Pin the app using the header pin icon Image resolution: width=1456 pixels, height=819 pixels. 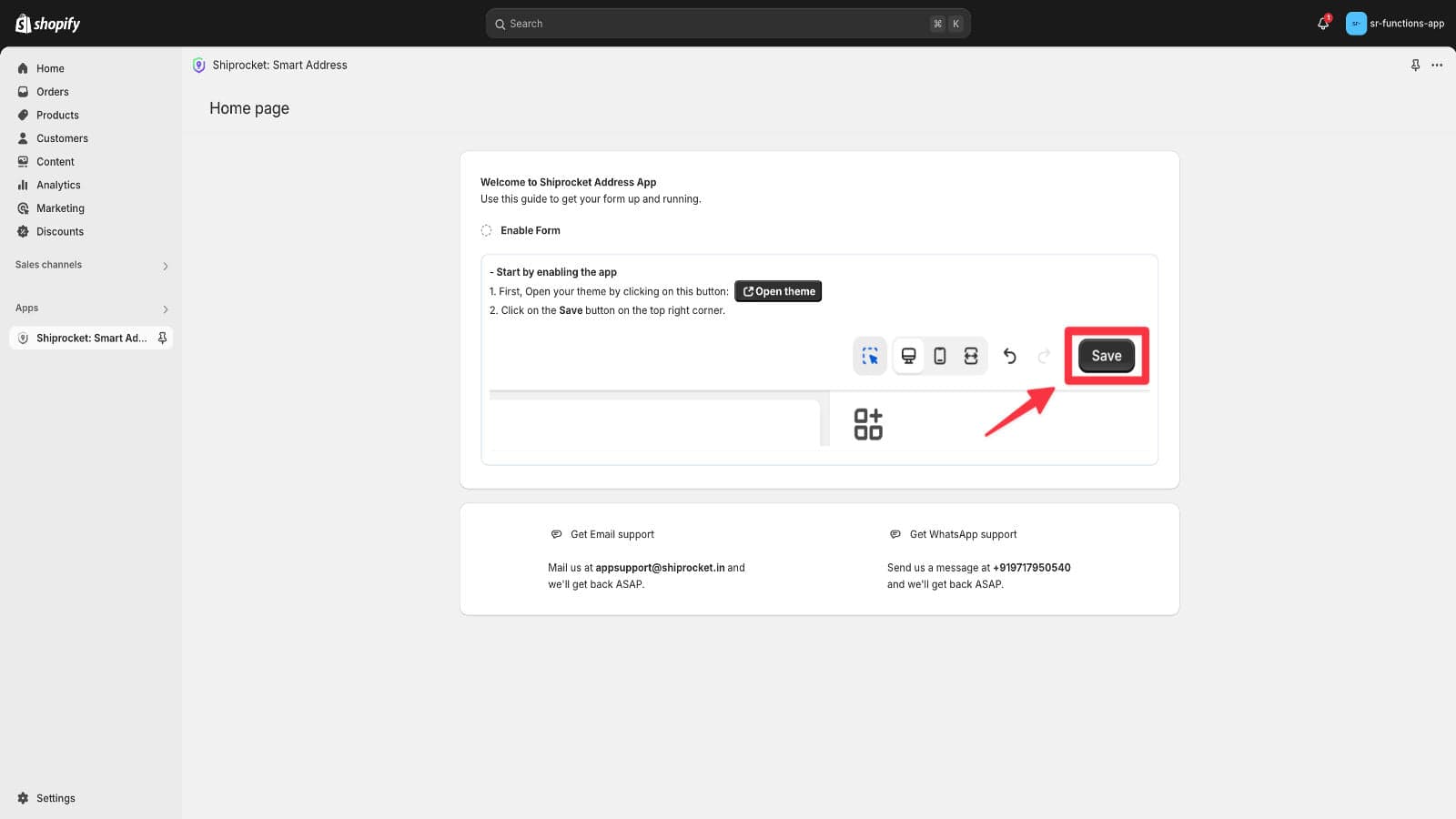(1415, 66)
